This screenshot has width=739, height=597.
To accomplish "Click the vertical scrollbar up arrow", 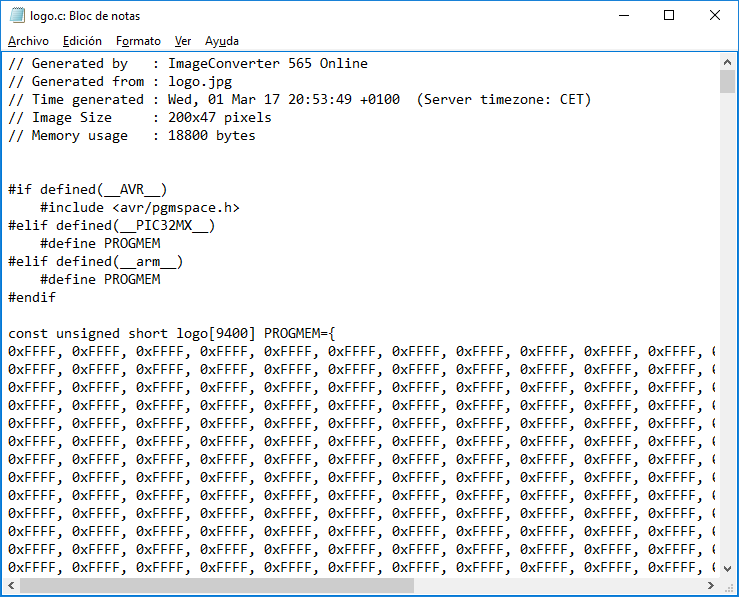I will point(727,62).
